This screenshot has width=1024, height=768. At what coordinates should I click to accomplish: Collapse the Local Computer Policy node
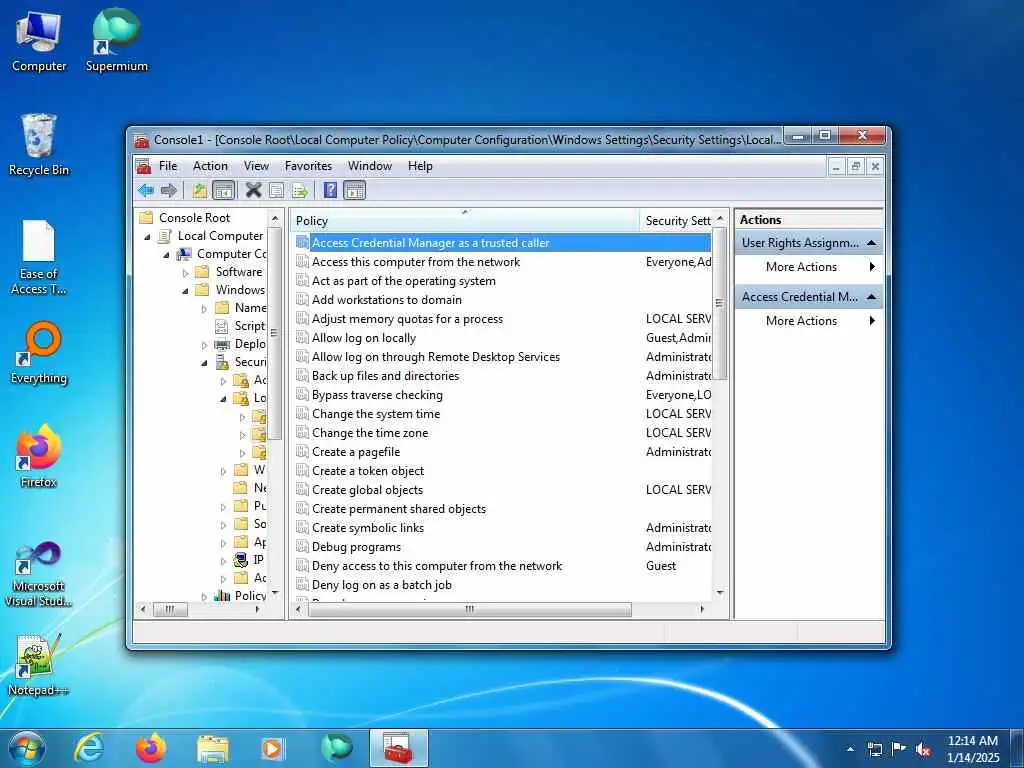click(148, 236)
